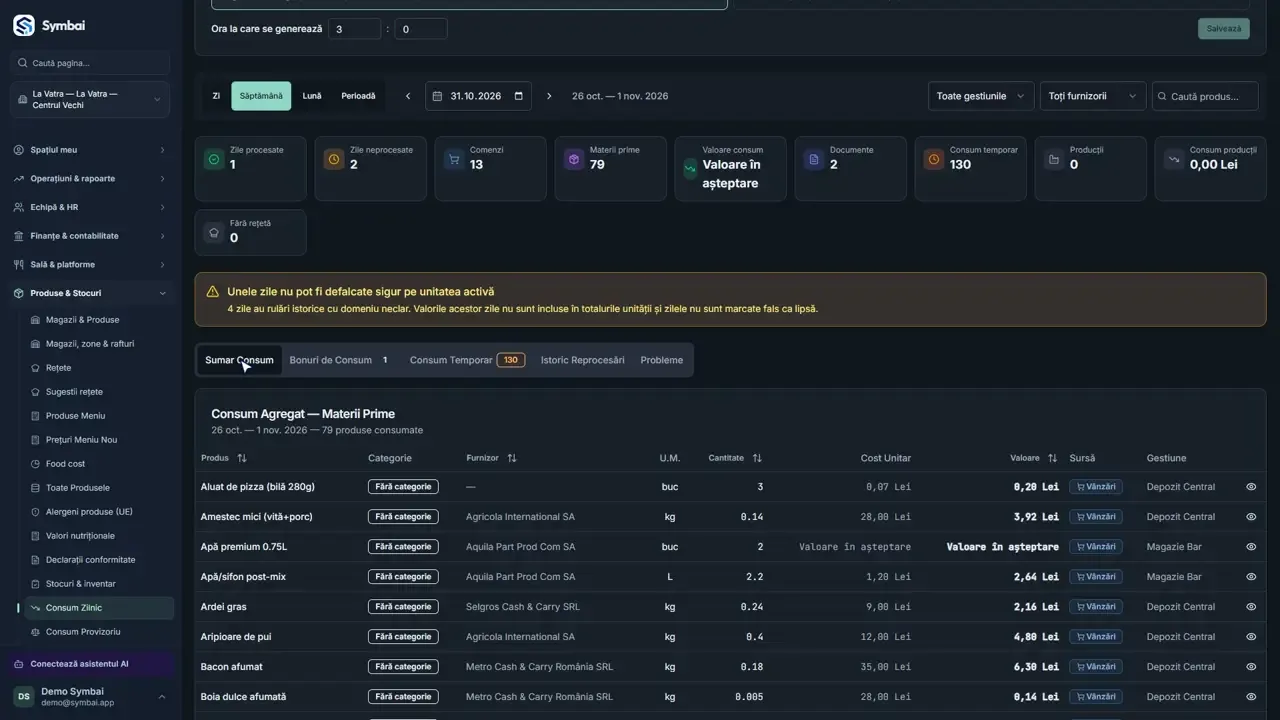
Task: View details for Amestec mici row
Action: tap(1251, 517)
